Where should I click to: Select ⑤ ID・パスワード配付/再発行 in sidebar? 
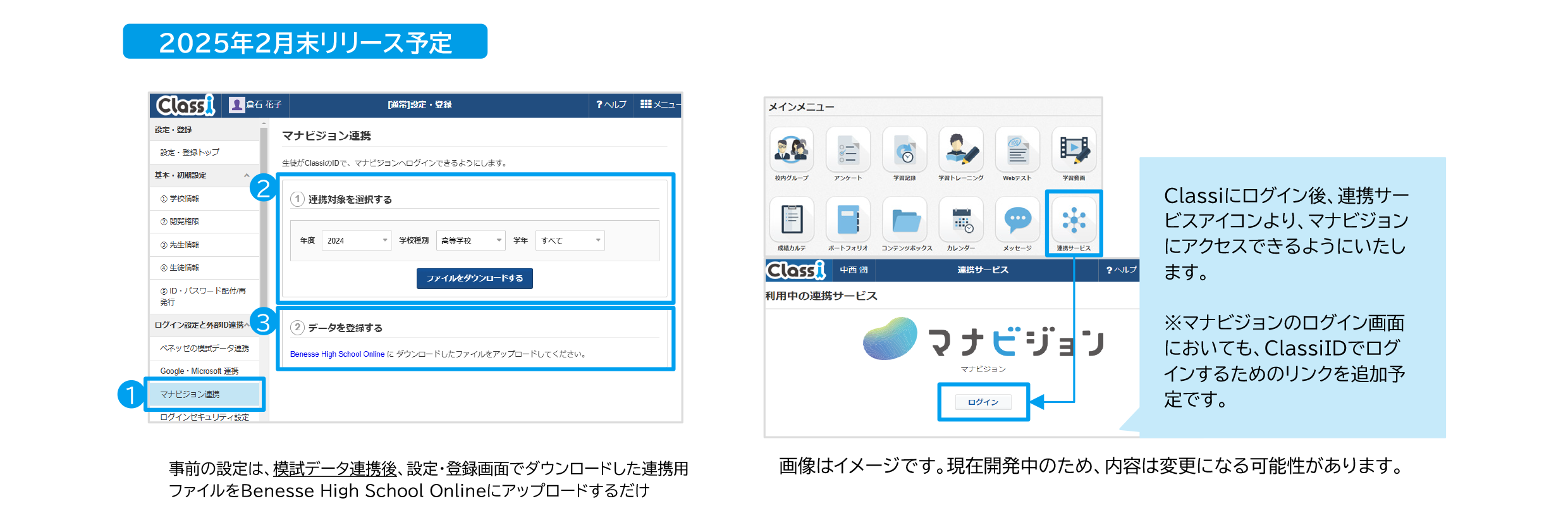[x=203, y=296]
